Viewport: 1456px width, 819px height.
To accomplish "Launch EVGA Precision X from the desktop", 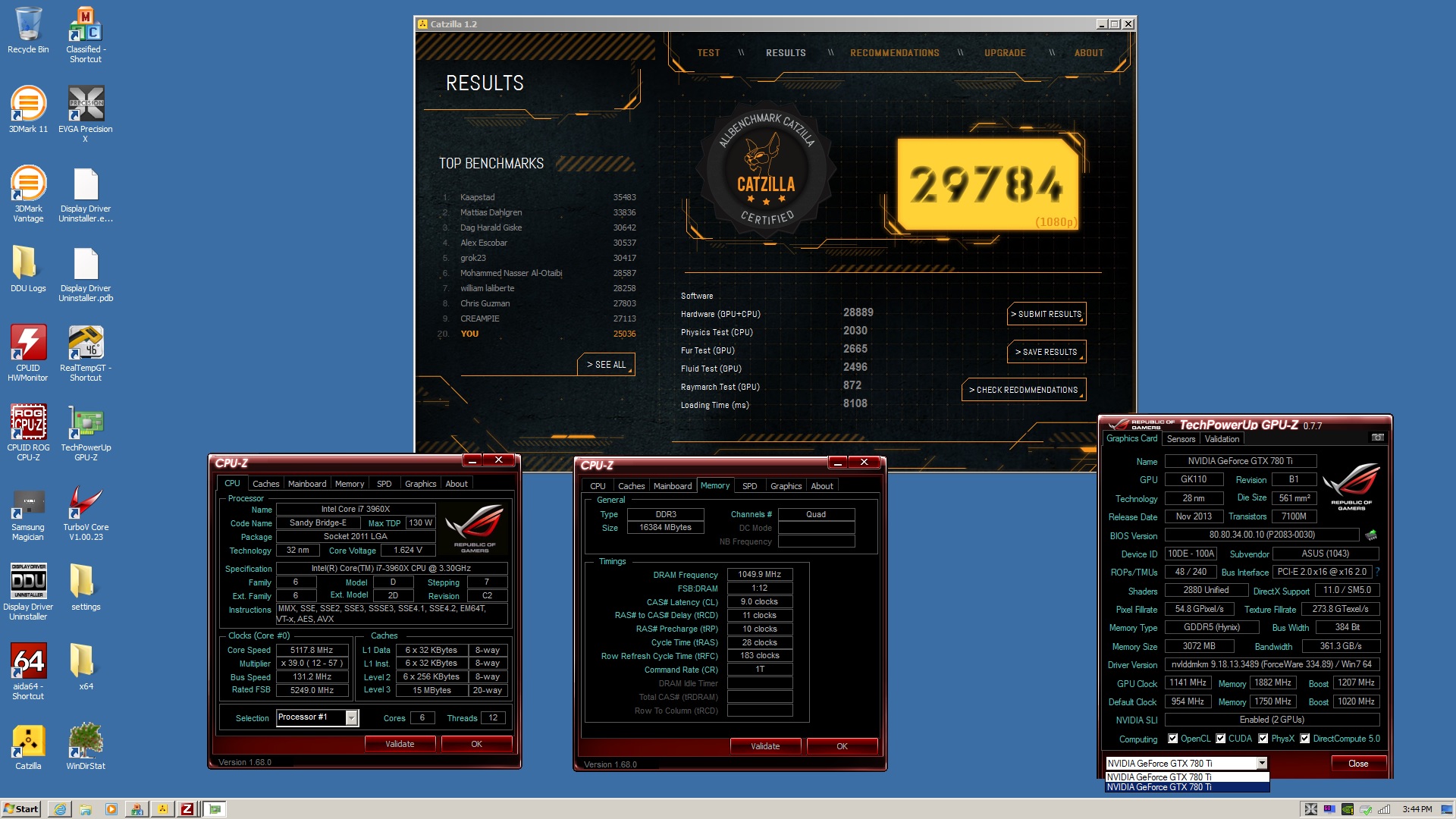I will (86, 114).
